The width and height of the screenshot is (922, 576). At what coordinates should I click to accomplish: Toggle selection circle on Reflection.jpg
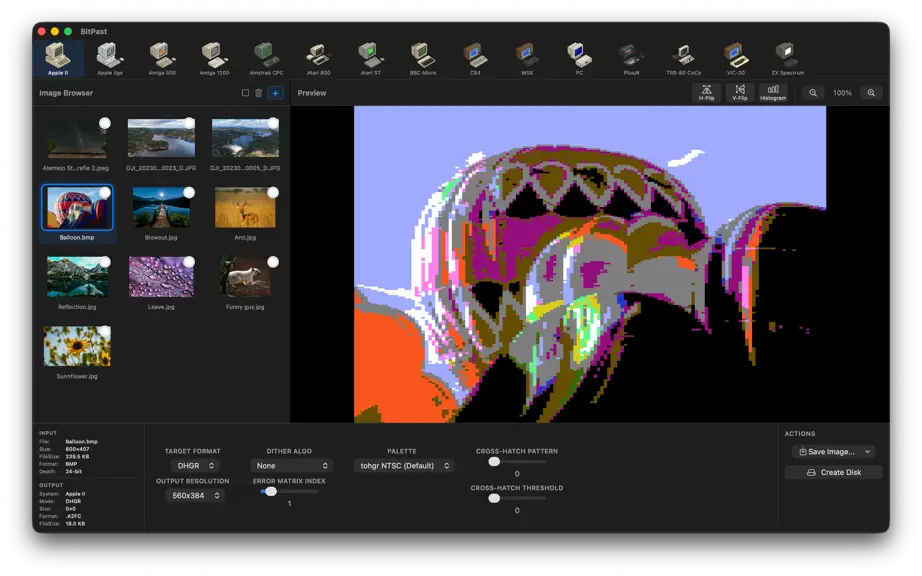pyautogui.click(x=105, y=262)
